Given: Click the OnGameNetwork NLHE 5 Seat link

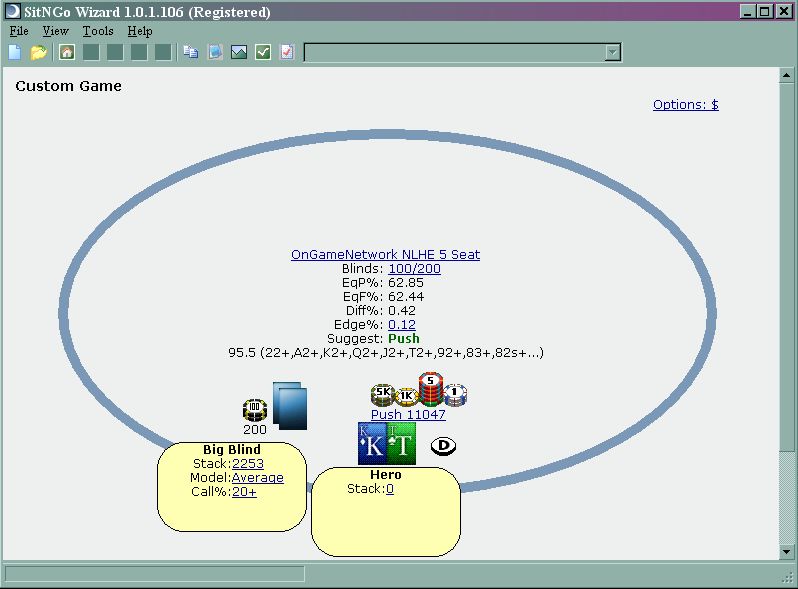Looking at the screenshot, I should [385, 254].
